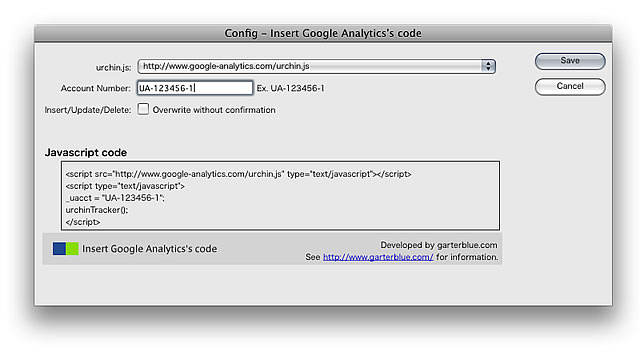Click the 'Insert/Update/Delete:' label
640x360 pixels.
click(x=88, y=110)
